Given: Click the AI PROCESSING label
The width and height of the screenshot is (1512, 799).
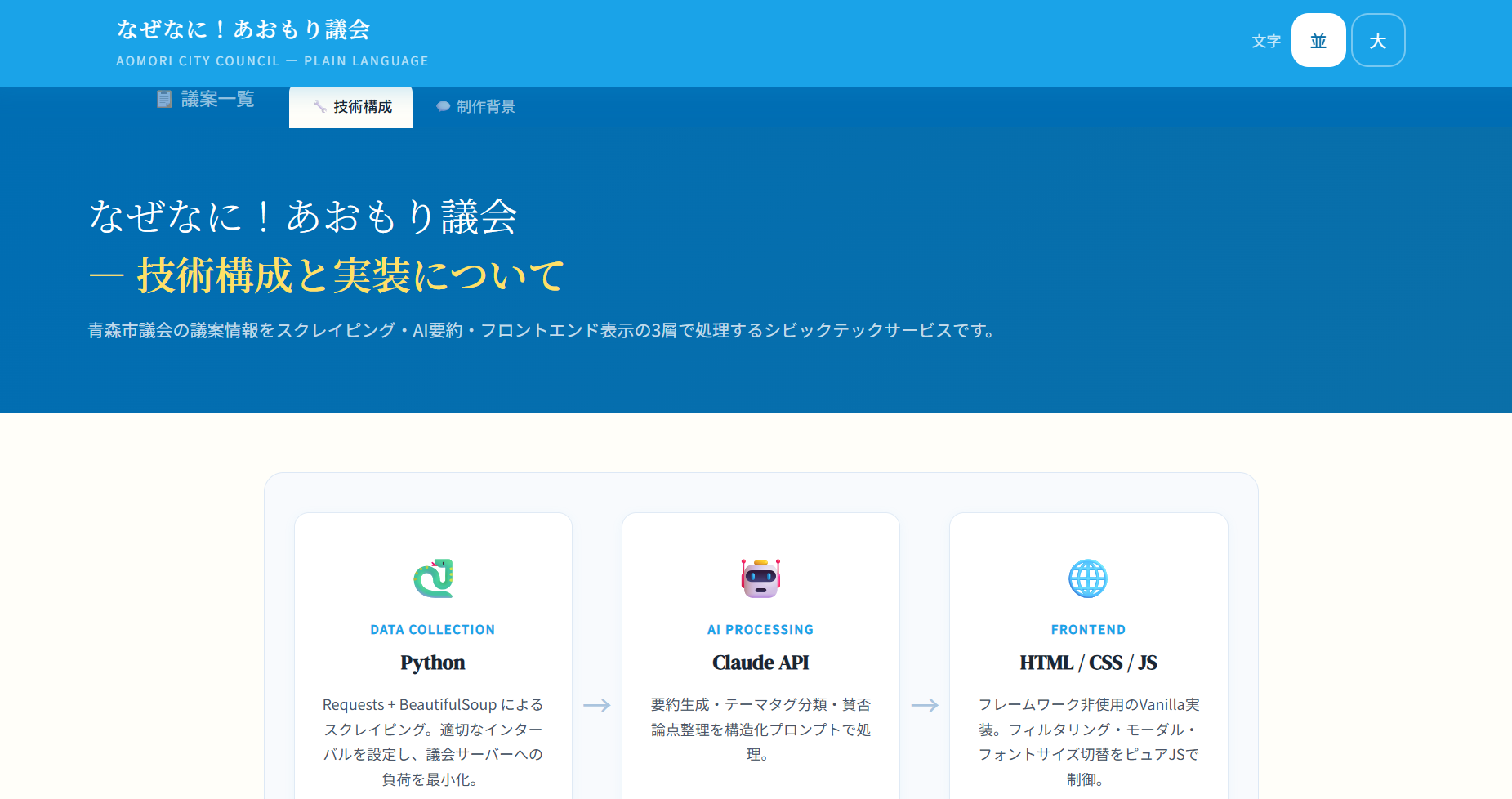Looking at the screenshot, I should pyautogui.click(x=760, y=630).
